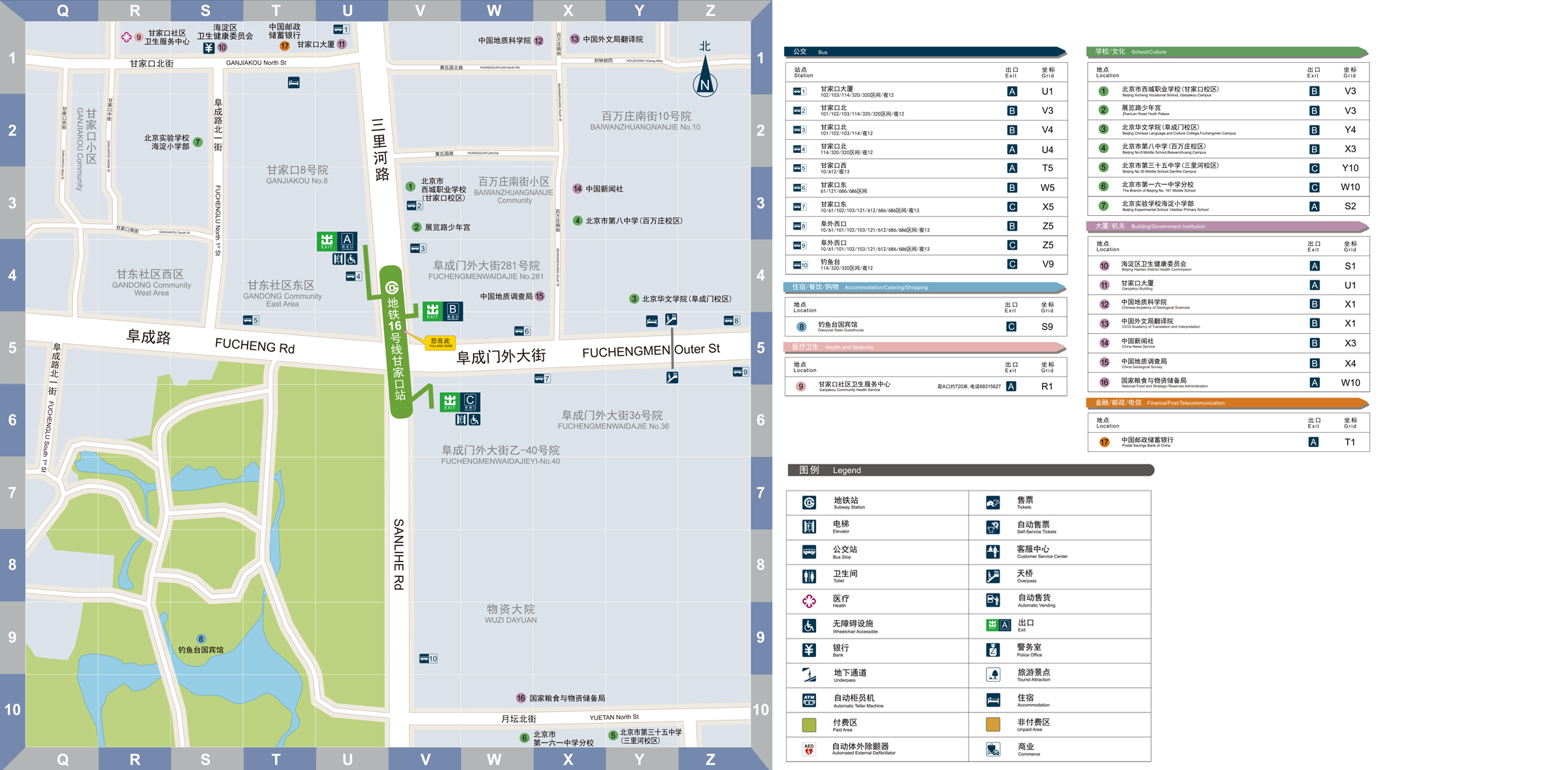Click the Police Office icon in the legend
This screenshot has width=1568, height=770.
[993, 650]
